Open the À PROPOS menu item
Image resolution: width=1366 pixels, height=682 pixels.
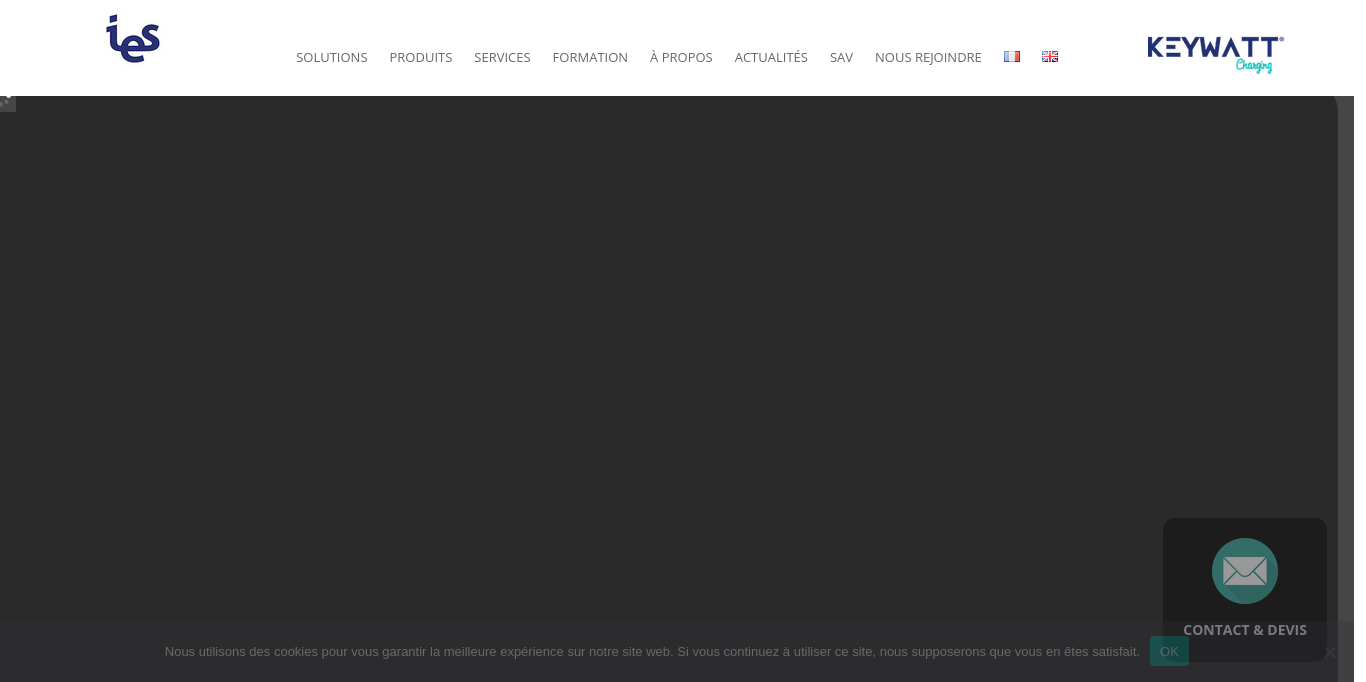point(681,58)
